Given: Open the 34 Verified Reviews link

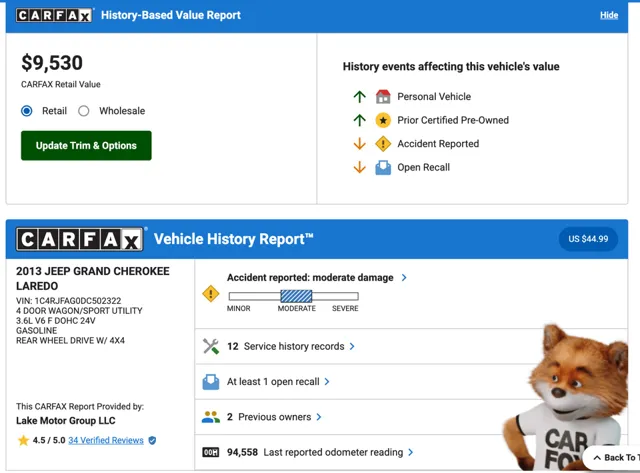Looking at the screenshot, I should (105, 440).
